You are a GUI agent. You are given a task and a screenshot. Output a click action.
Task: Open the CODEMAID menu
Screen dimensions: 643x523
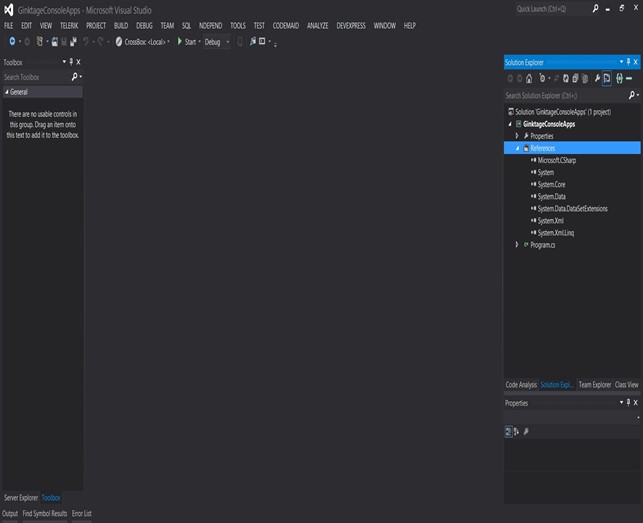click(x=286, y=25)
